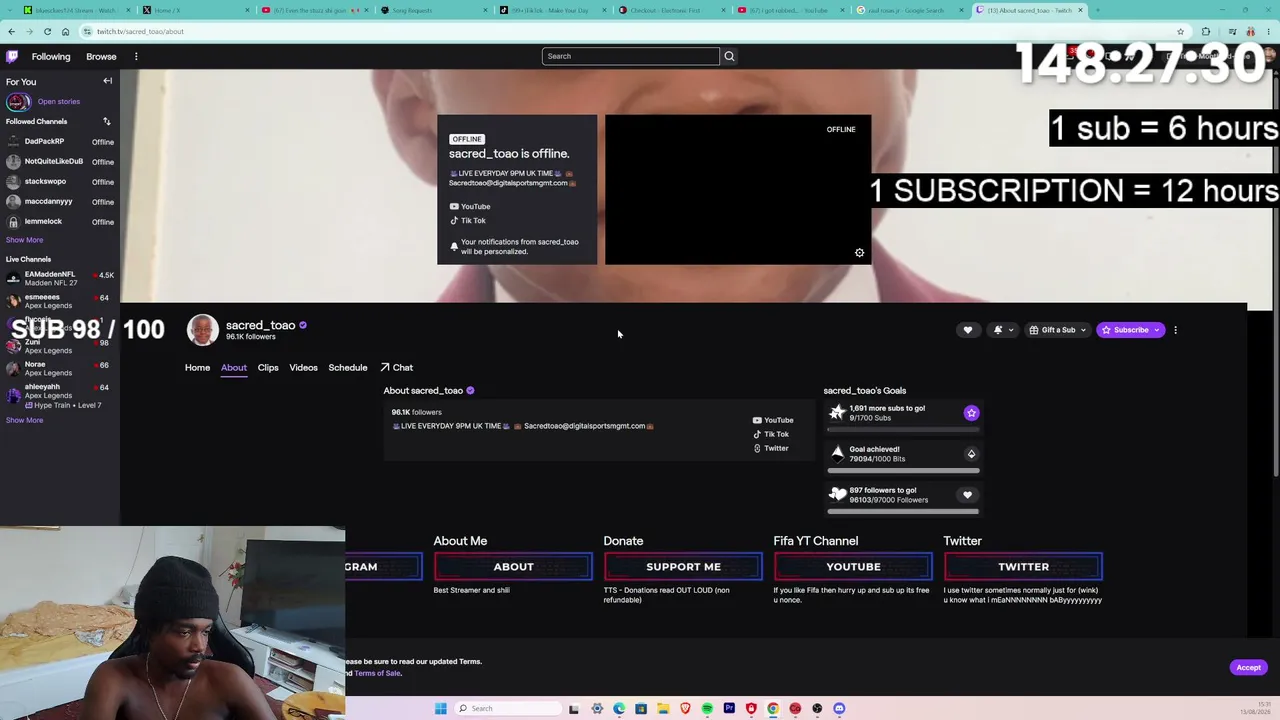The height and width of the screenshot is (720, 1280).
Task: Switch to the Song Requests browser tab
Action: pyautogui.click(x=430, y=10)
